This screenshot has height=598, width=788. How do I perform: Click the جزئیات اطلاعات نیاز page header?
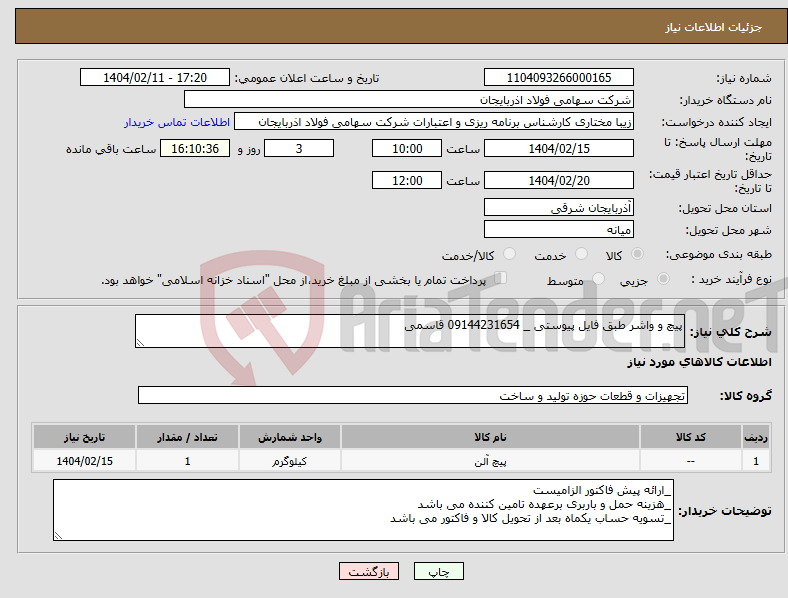pyautogui.click(x=714, y=27)
